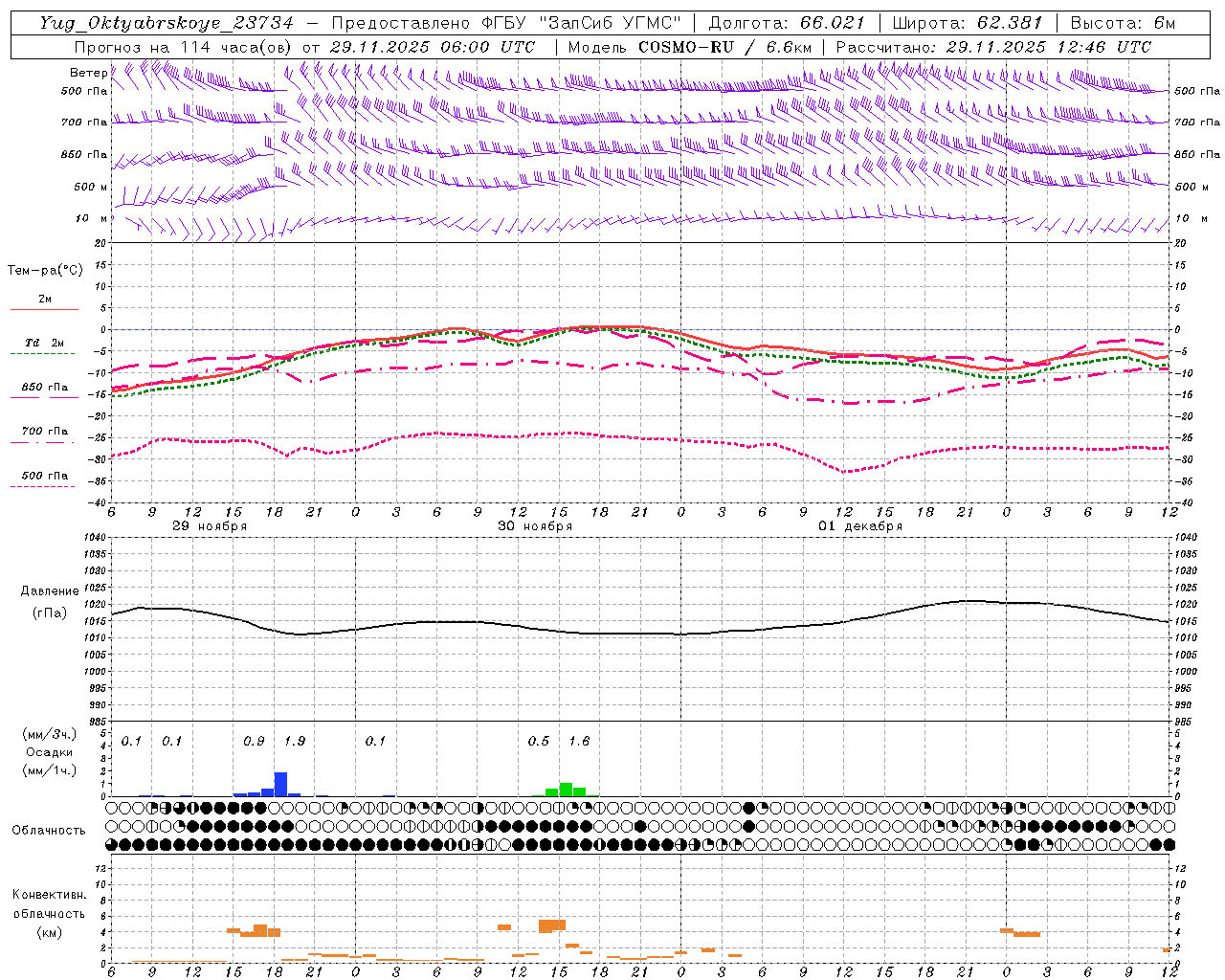The image size is (1225, 980).
Task: Click the tallest green precipitation bar
Action: coord(566,790)
